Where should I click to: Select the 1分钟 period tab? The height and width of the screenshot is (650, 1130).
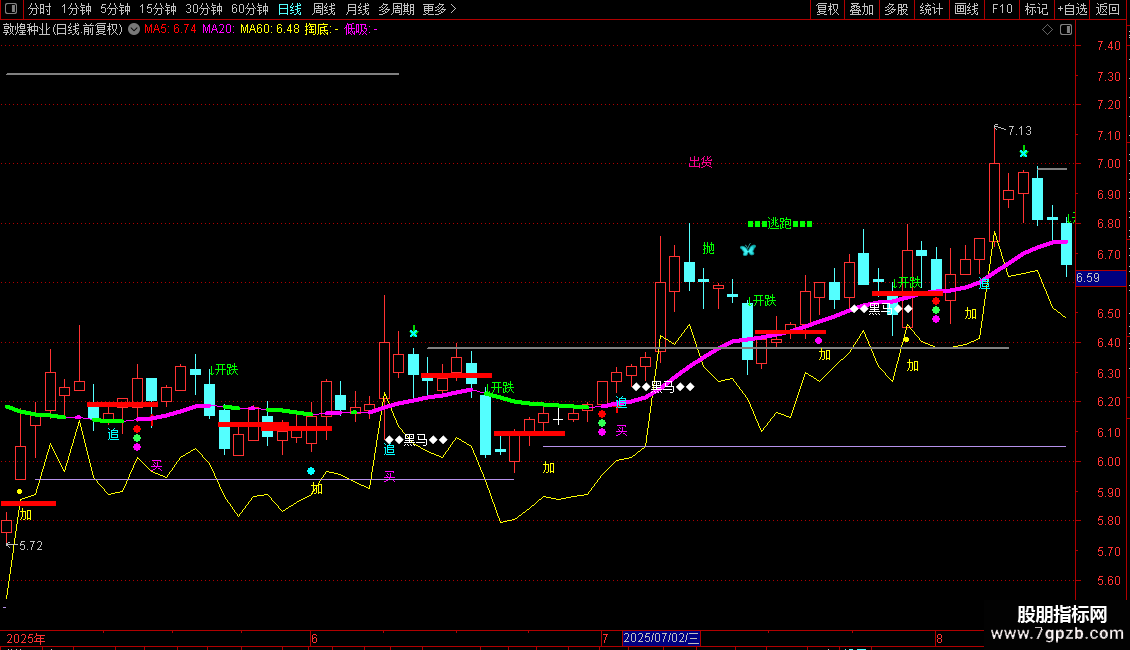[76, 9]
